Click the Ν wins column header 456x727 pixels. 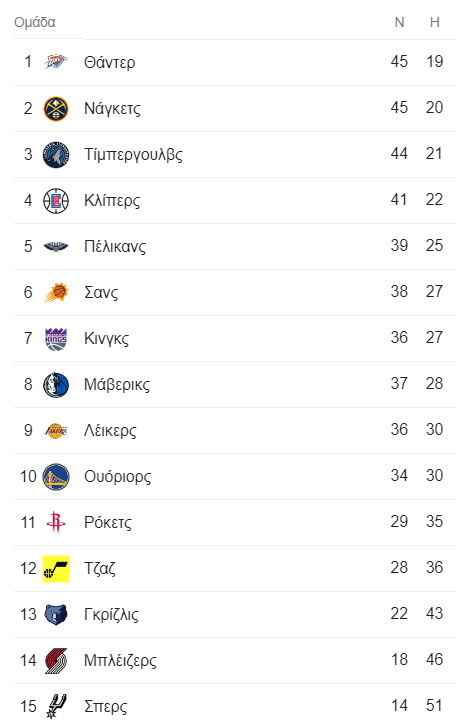[399, 22]
